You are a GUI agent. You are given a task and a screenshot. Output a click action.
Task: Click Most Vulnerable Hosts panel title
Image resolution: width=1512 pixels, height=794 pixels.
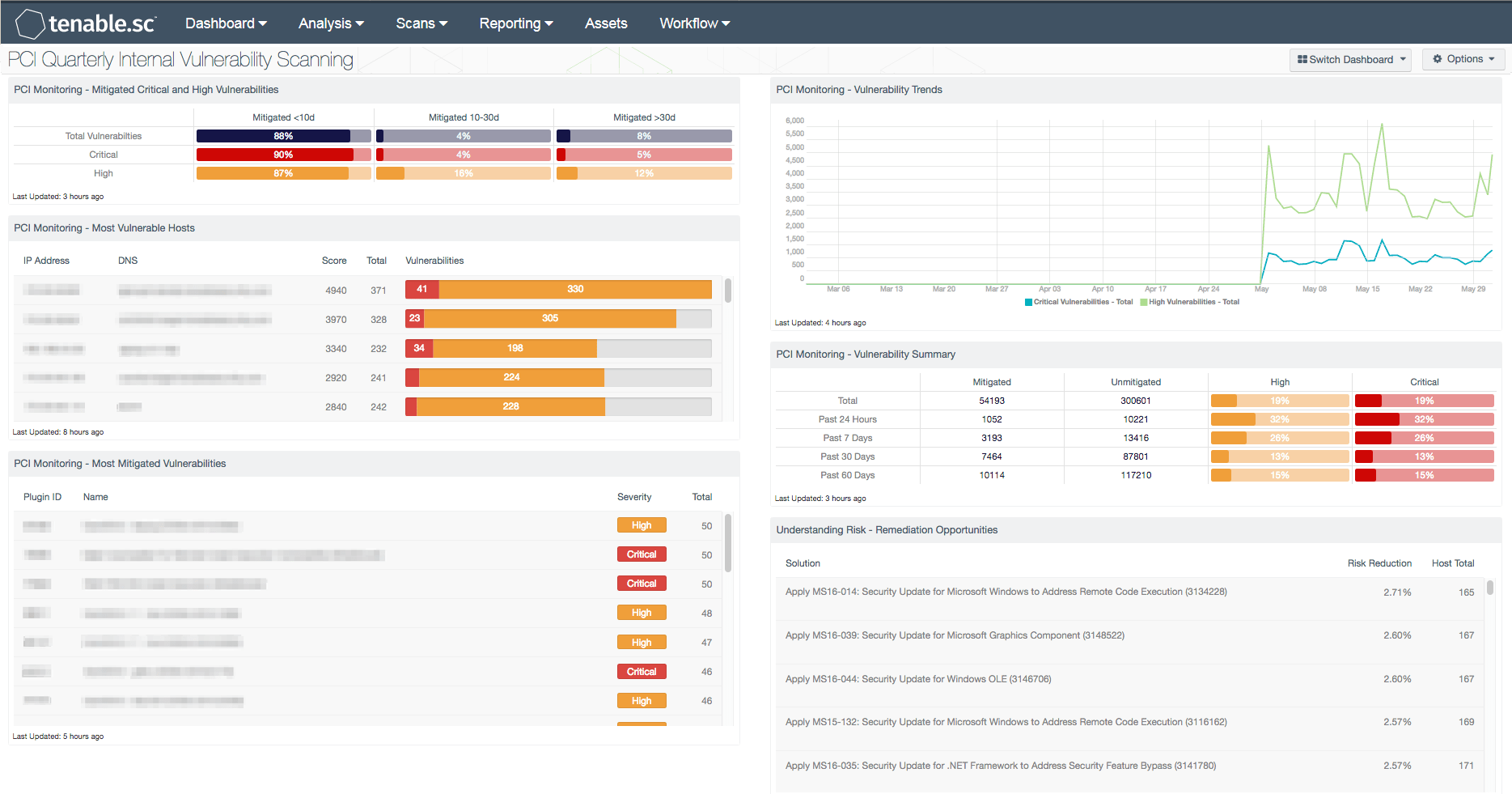pyautogui.click(x=104, y=228)
